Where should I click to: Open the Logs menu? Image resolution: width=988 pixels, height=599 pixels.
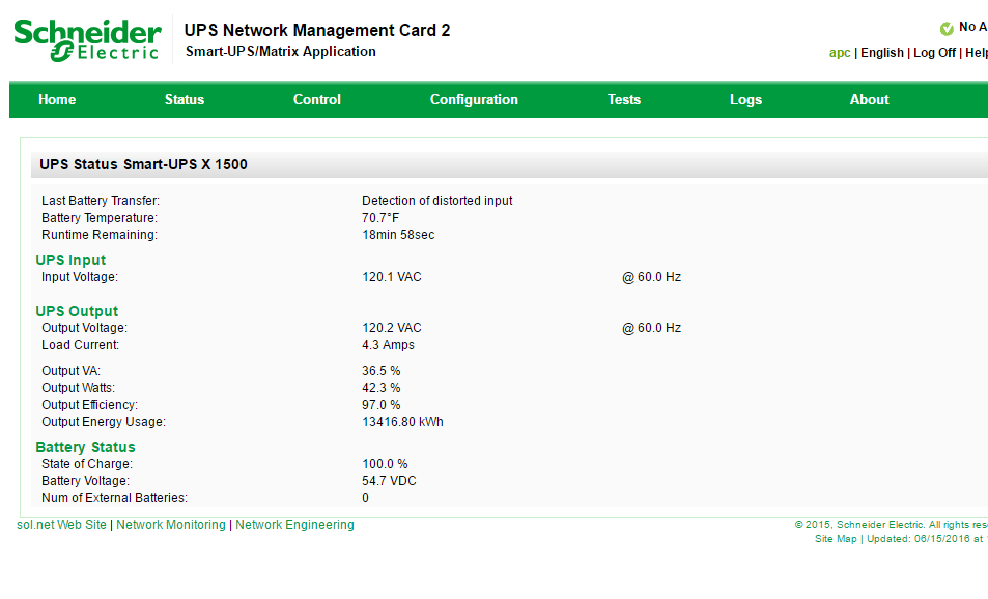pos(746,100)
